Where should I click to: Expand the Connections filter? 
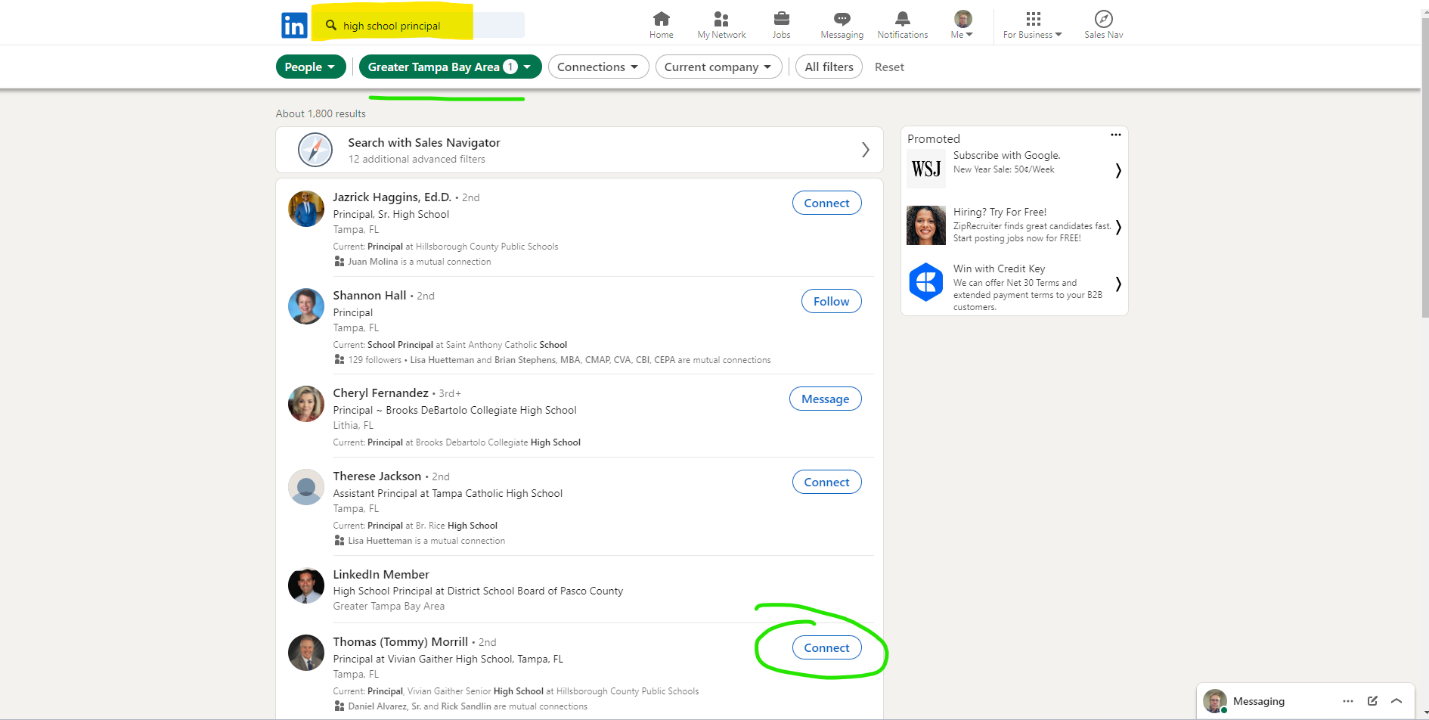tap(599, 67)
